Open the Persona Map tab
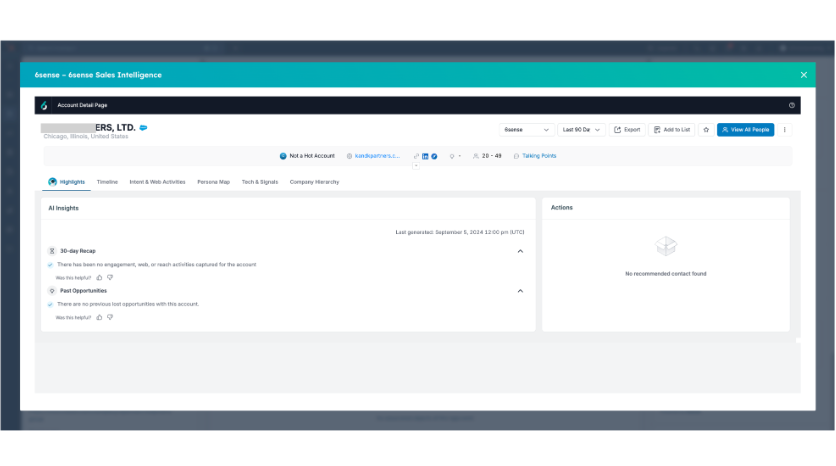The width and height of the screenshot is (836, 466). click(x=213, y=182)
